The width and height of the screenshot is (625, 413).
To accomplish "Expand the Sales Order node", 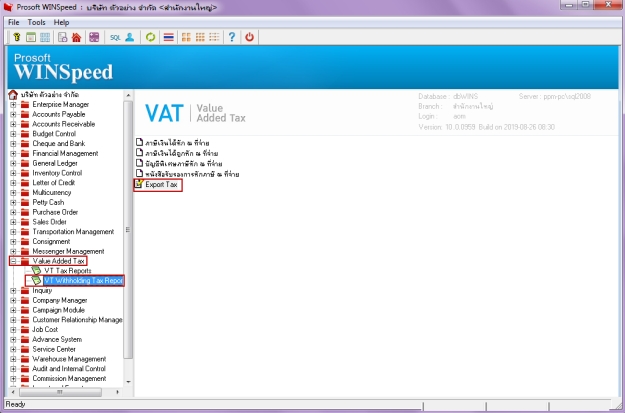I will click(x=14, y=222).
